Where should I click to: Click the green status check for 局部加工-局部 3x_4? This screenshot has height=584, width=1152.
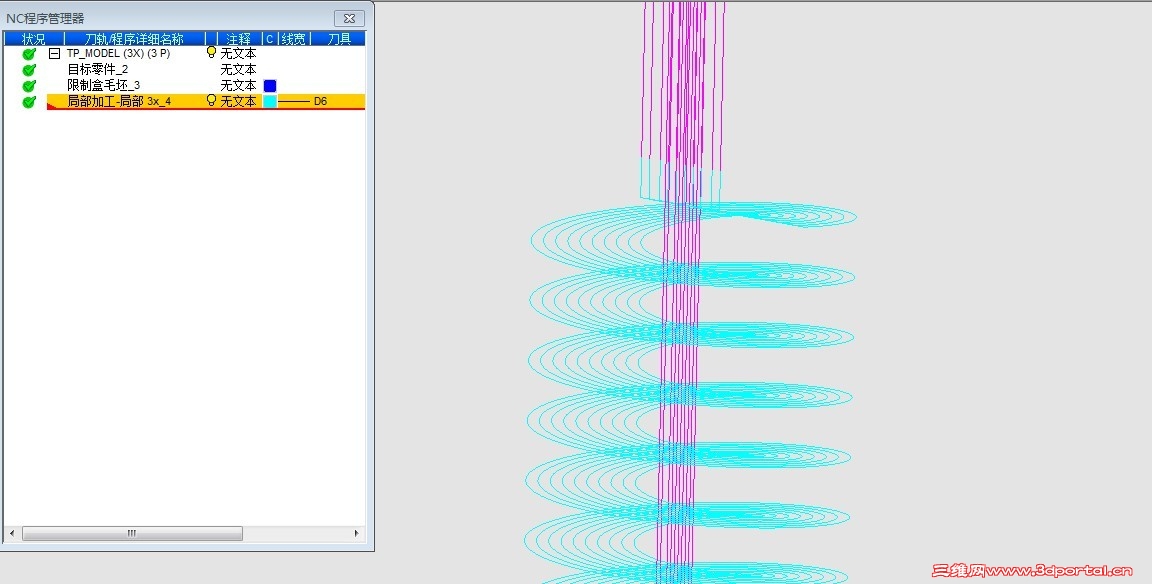click(x=29, y=101)
